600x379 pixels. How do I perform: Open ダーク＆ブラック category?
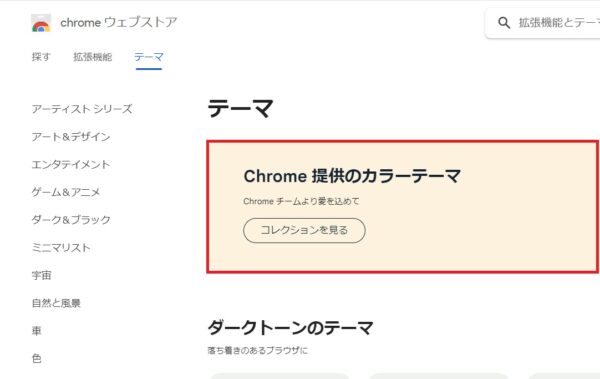(71, 220)
